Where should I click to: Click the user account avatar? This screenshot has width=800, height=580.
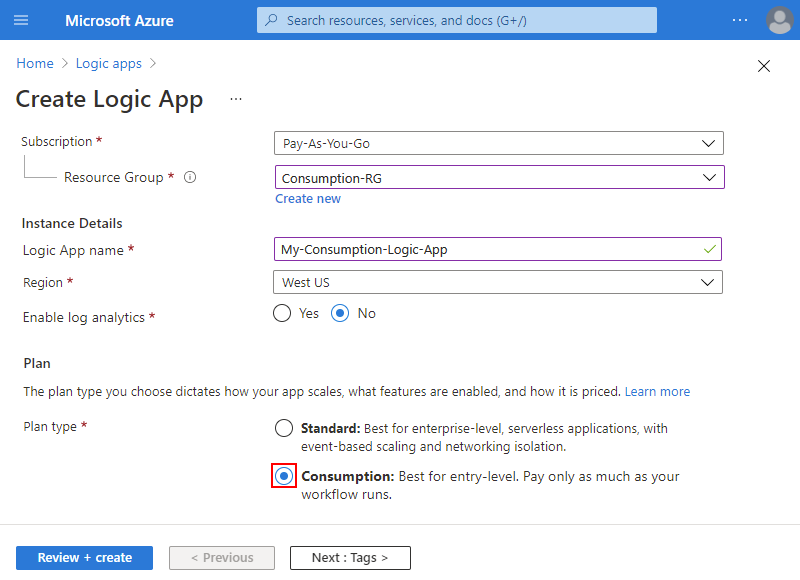point(779,20)
